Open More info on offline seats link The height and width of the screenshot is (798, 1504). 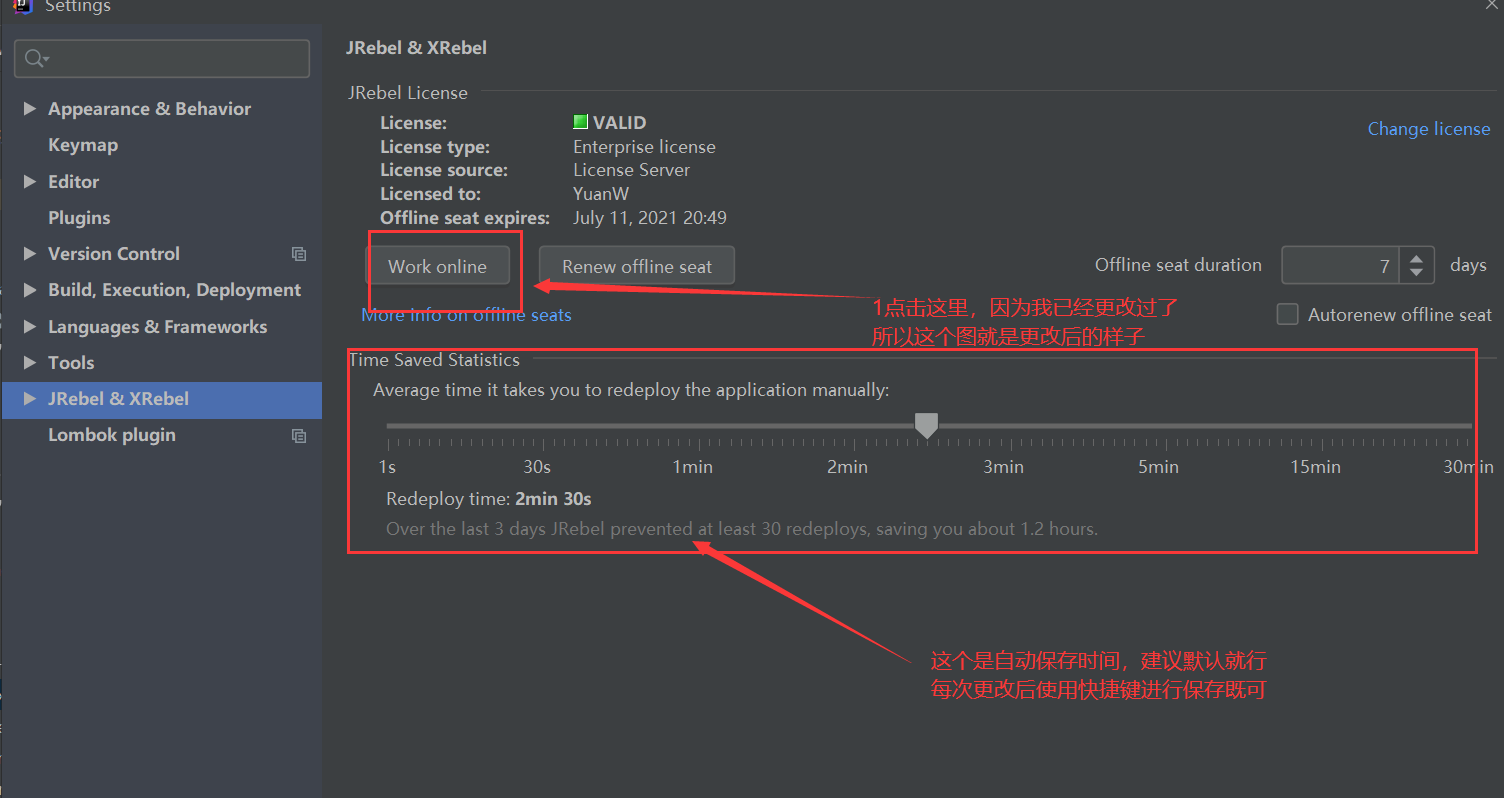click(x=466, y=315)
